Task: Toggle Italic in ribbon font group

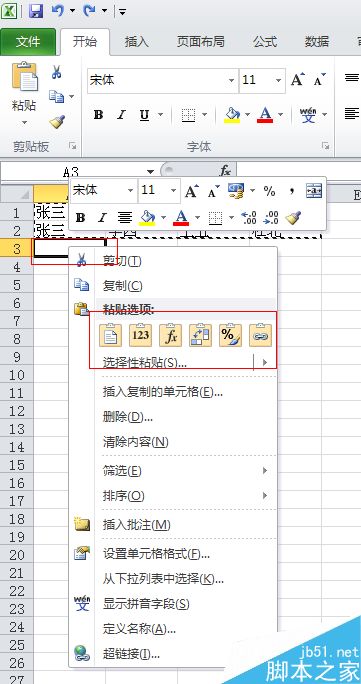Action: 121,115
